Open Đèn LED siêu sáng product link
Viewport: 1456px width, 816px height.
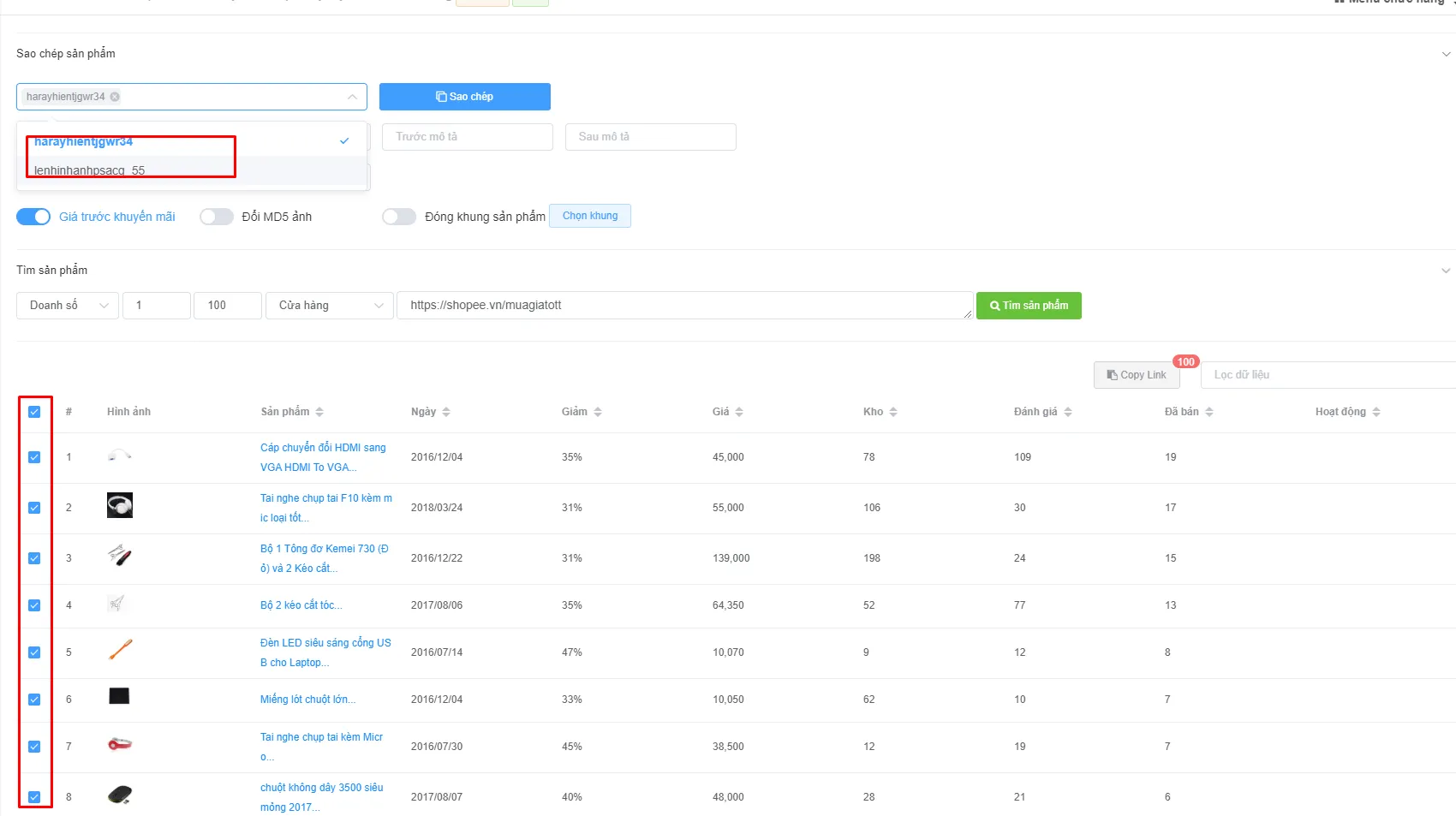click(x=325, y=652)
